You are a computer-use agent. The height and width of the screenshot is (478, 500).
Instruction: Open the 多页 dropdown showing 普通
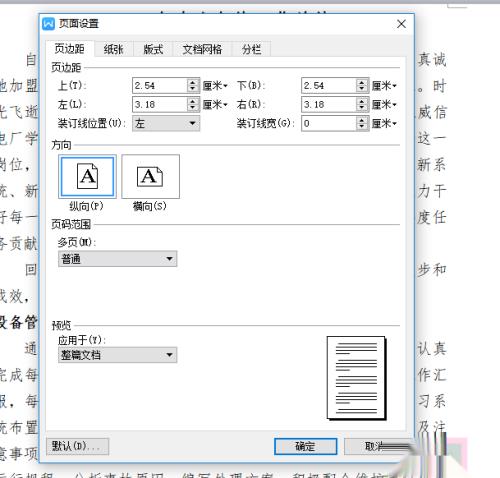[x=117, y=259]
